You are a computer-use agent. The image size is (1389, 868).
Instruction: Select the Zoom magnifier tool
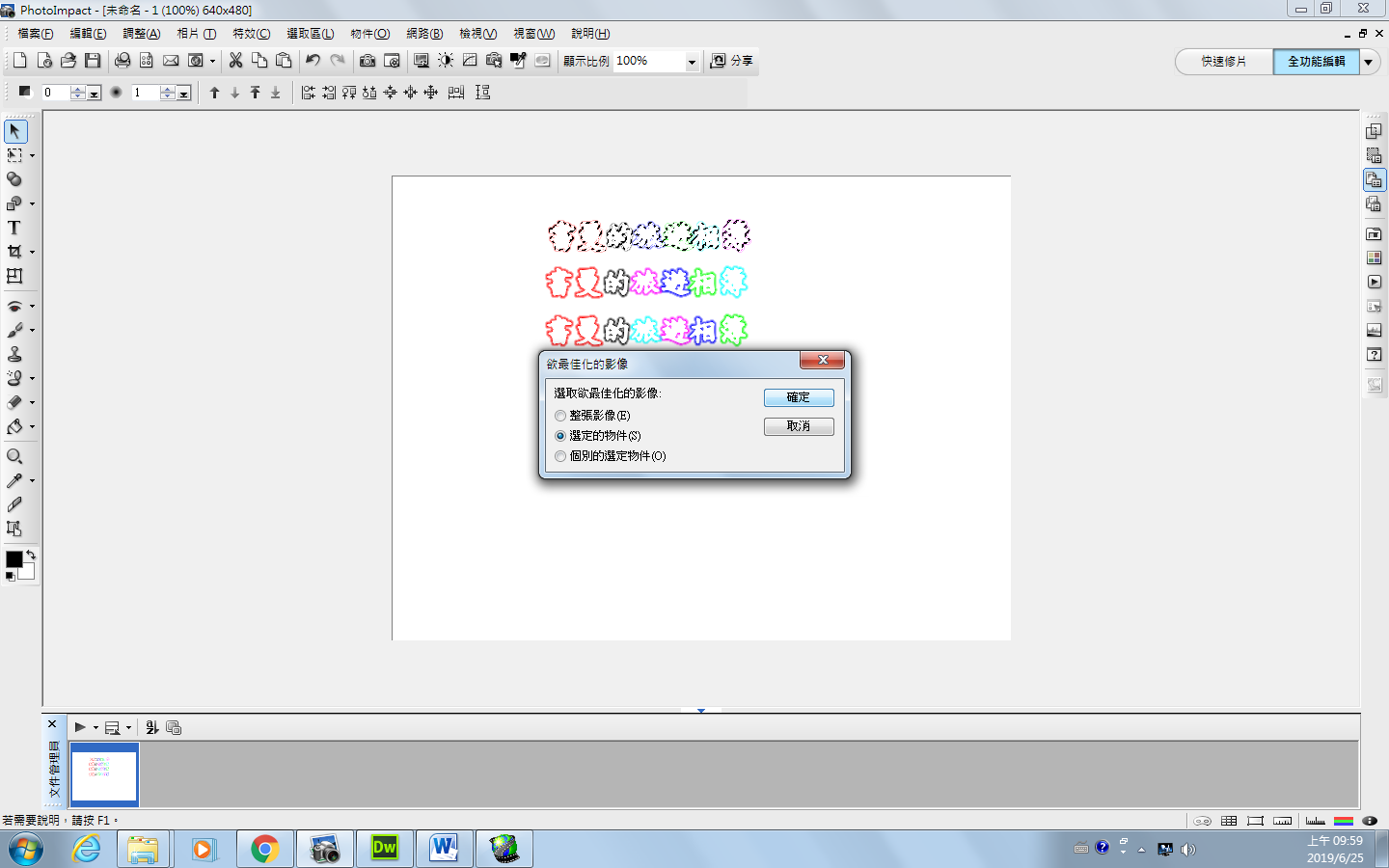coord(14,456)
